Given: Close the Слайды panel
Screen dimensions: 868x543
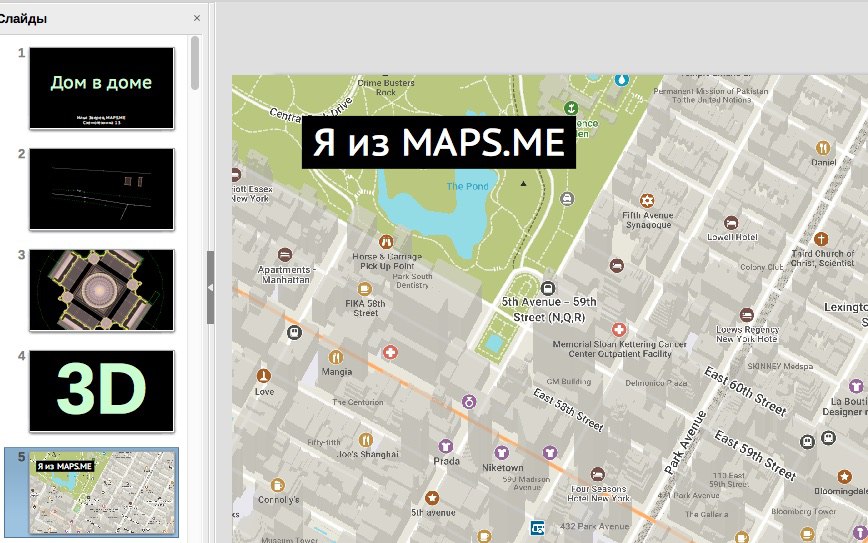Looking at the screenshot, I should coord(197,18).
